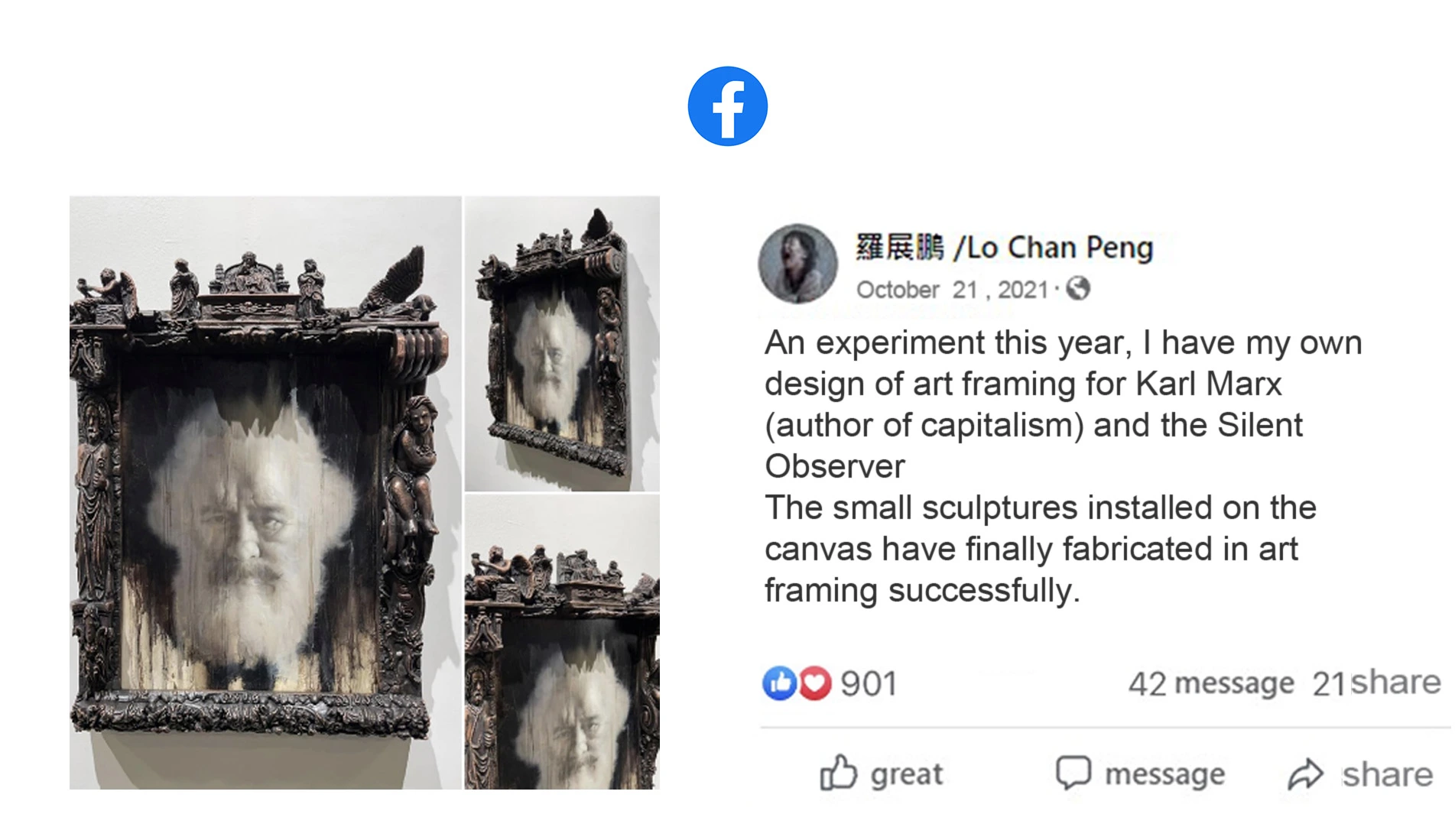
Task: Open the top-right angled frame photo
Action: (x=562, y=343)
